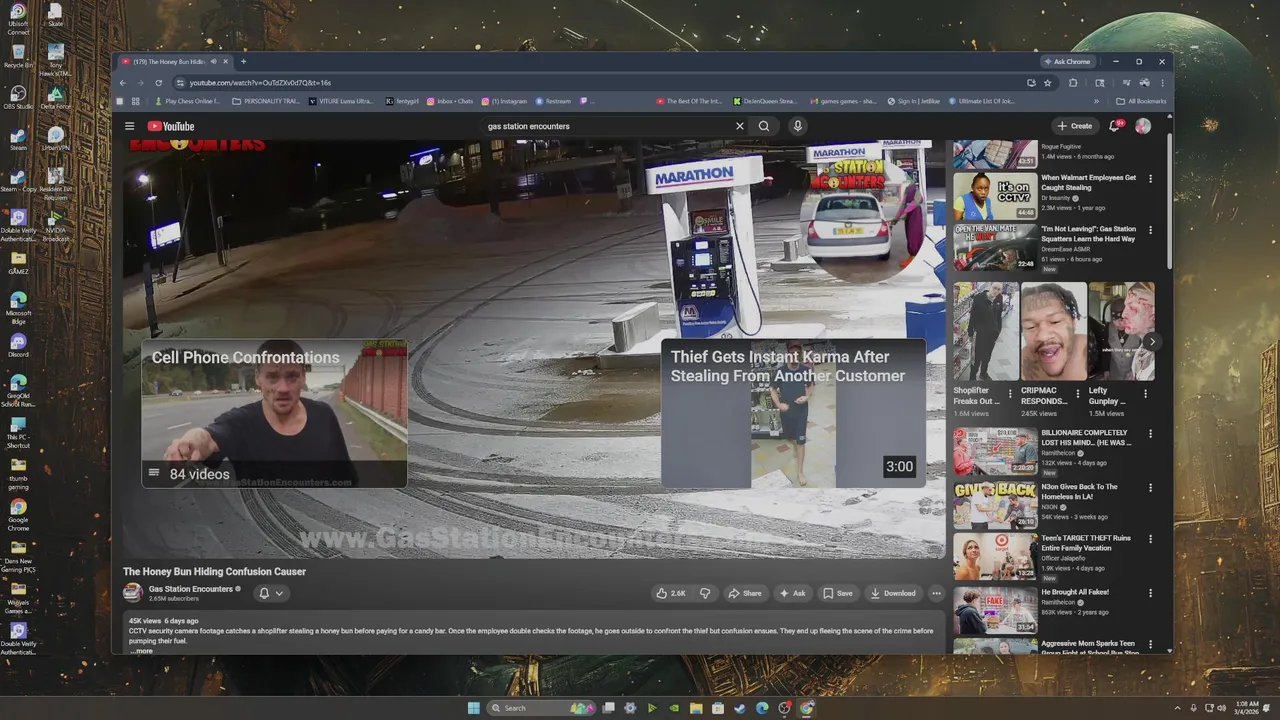
Task: Click the Download button
Action: (x=893, y=593)
